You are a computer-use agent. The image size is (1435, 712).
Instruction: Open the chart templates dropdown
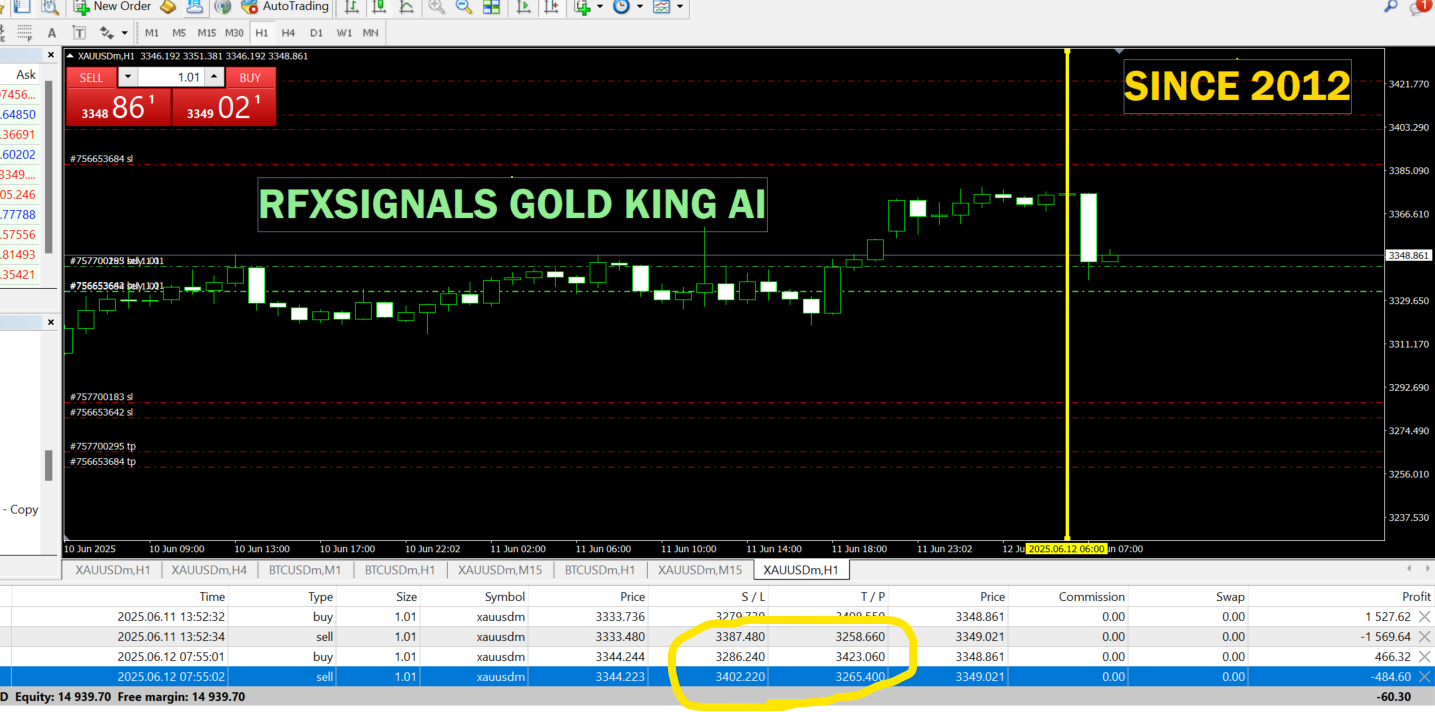click(x=681, y=7)
